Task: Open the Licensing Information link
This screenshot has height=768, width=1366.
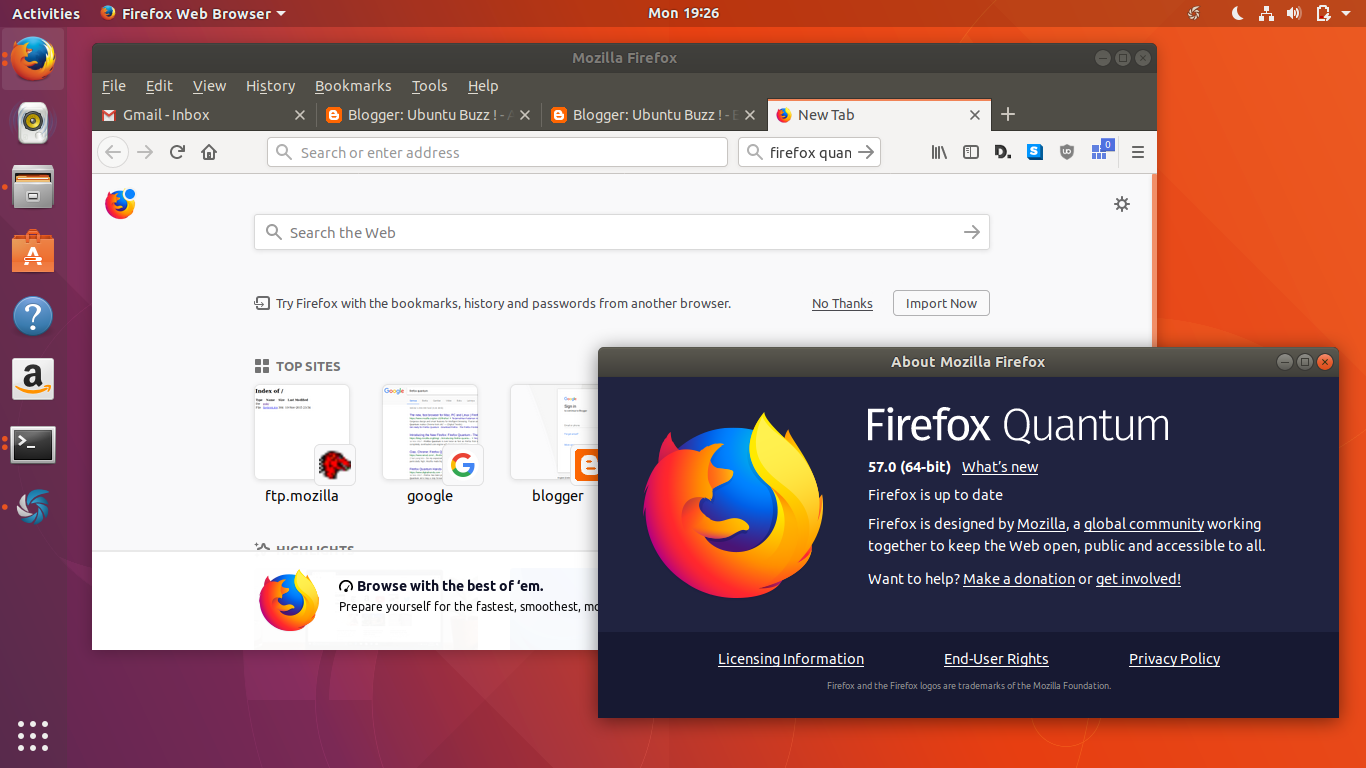Action: point(790,658)
